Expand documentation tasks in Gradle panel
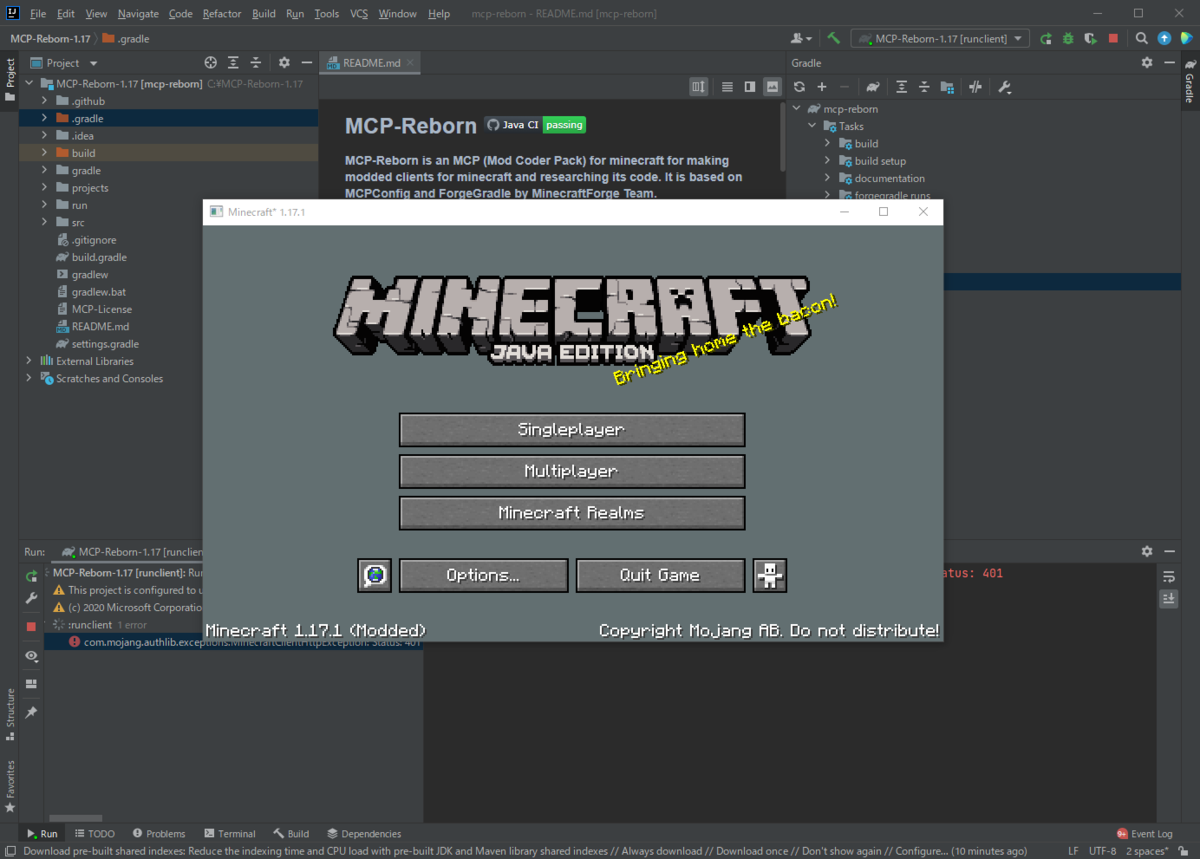The image size is (1200, 859). tap(827, 178)
